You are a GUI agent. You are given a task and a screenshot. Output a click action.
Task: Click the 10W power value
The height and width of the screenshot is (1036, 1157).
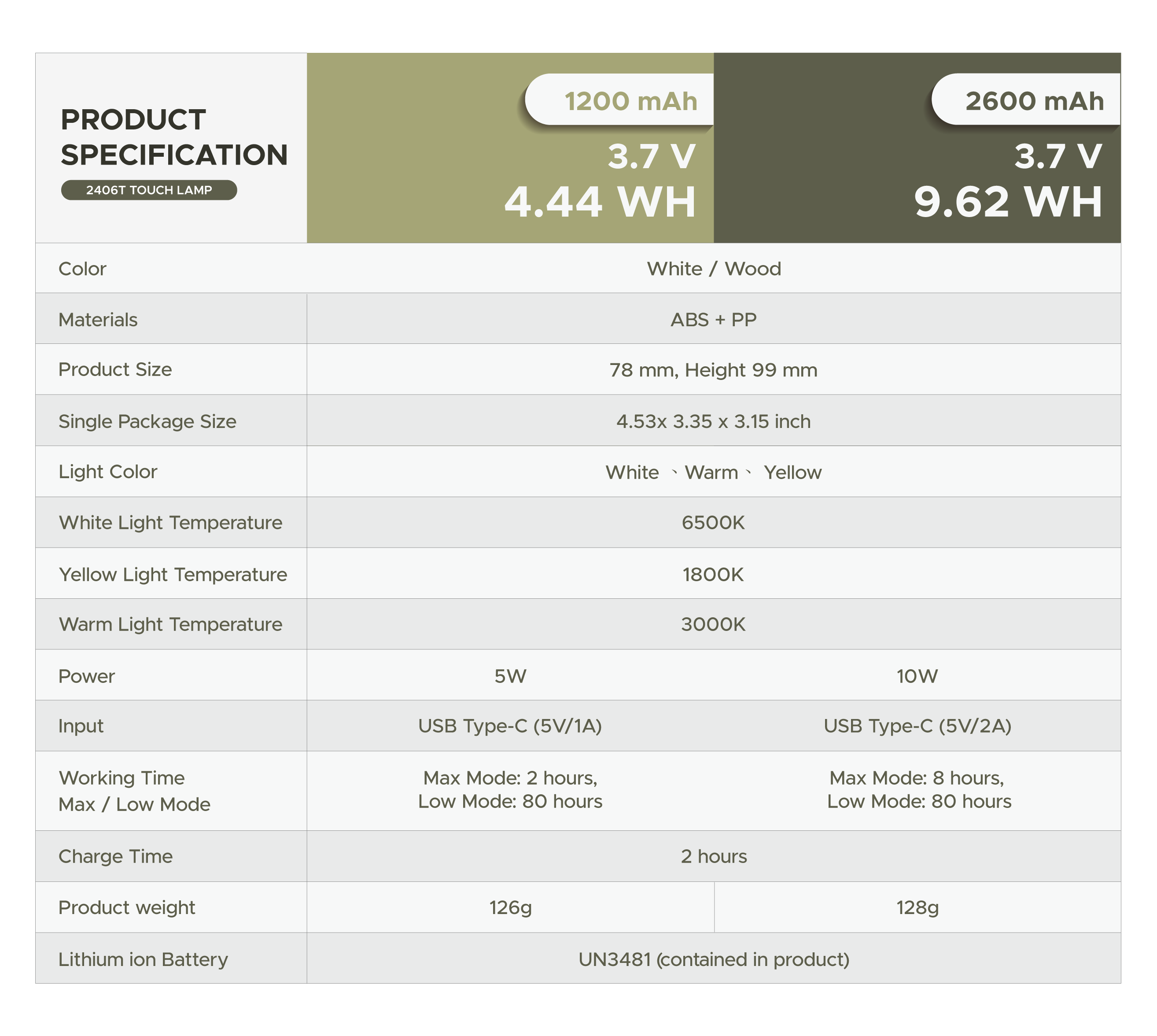917,676
